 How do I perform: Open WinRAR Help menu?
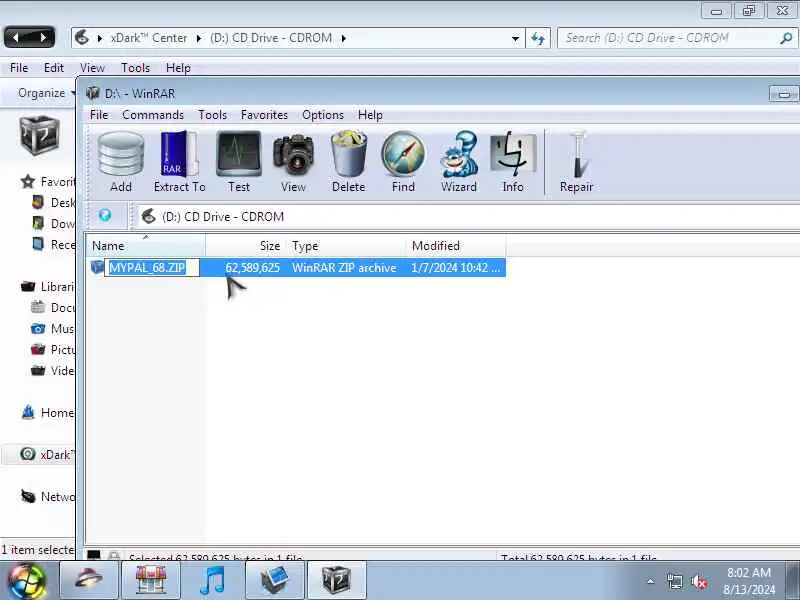click(370, 115)
